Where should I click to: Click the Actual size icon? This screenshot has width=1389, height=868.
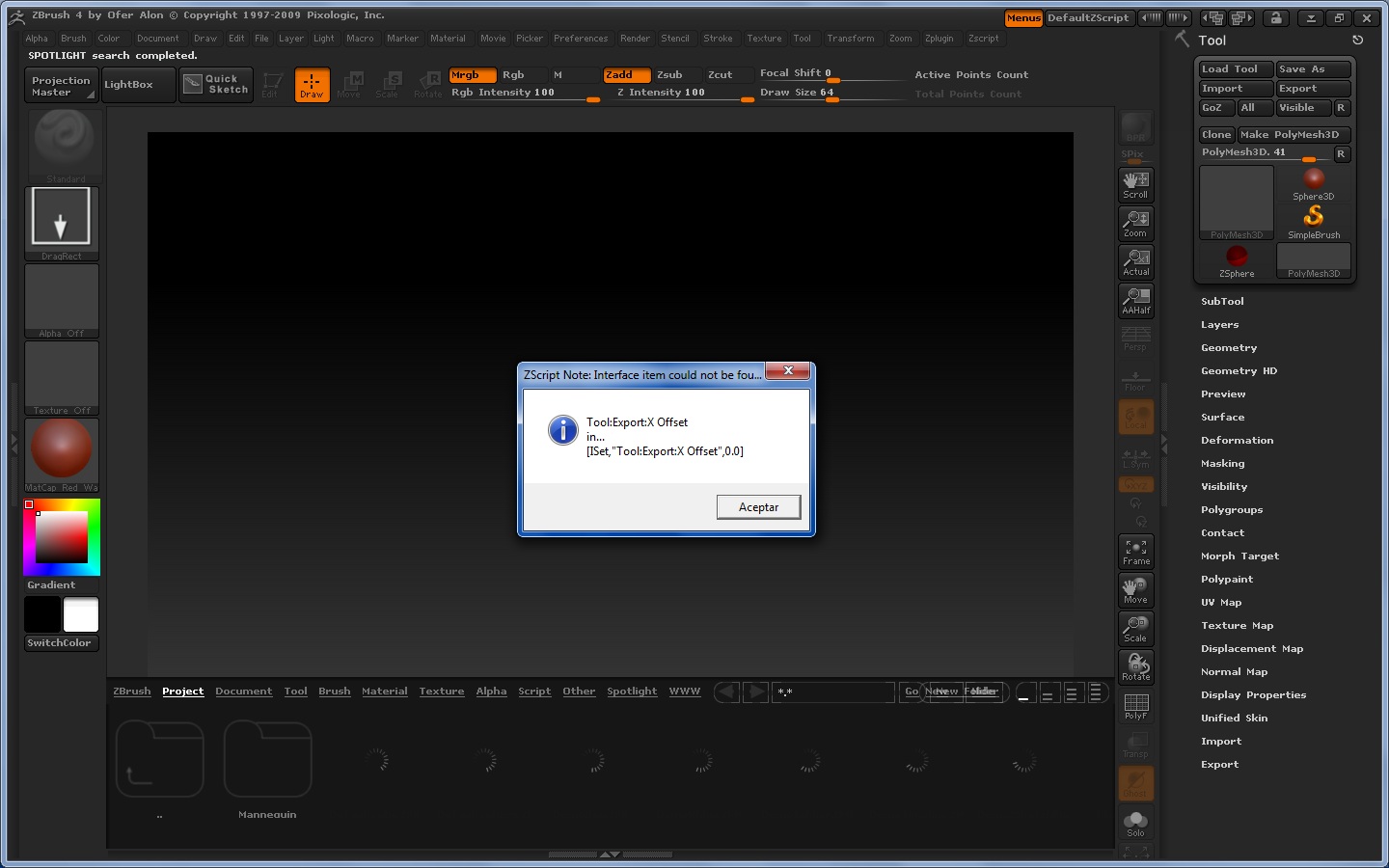(1135, 261)
